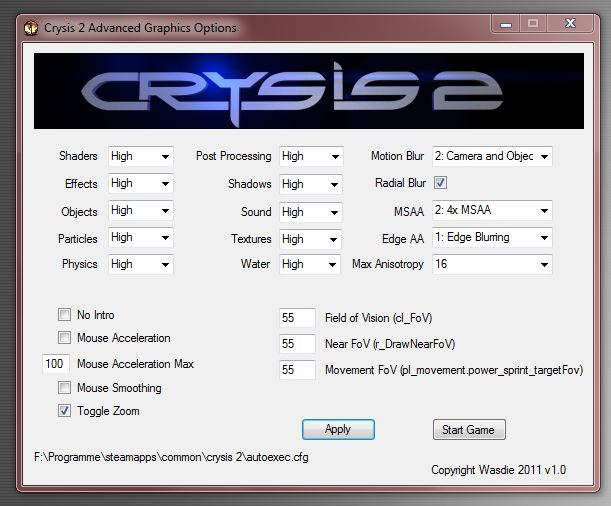
Task: Expand the Max Anisotropy dropdown
Action: pos(492,264)
